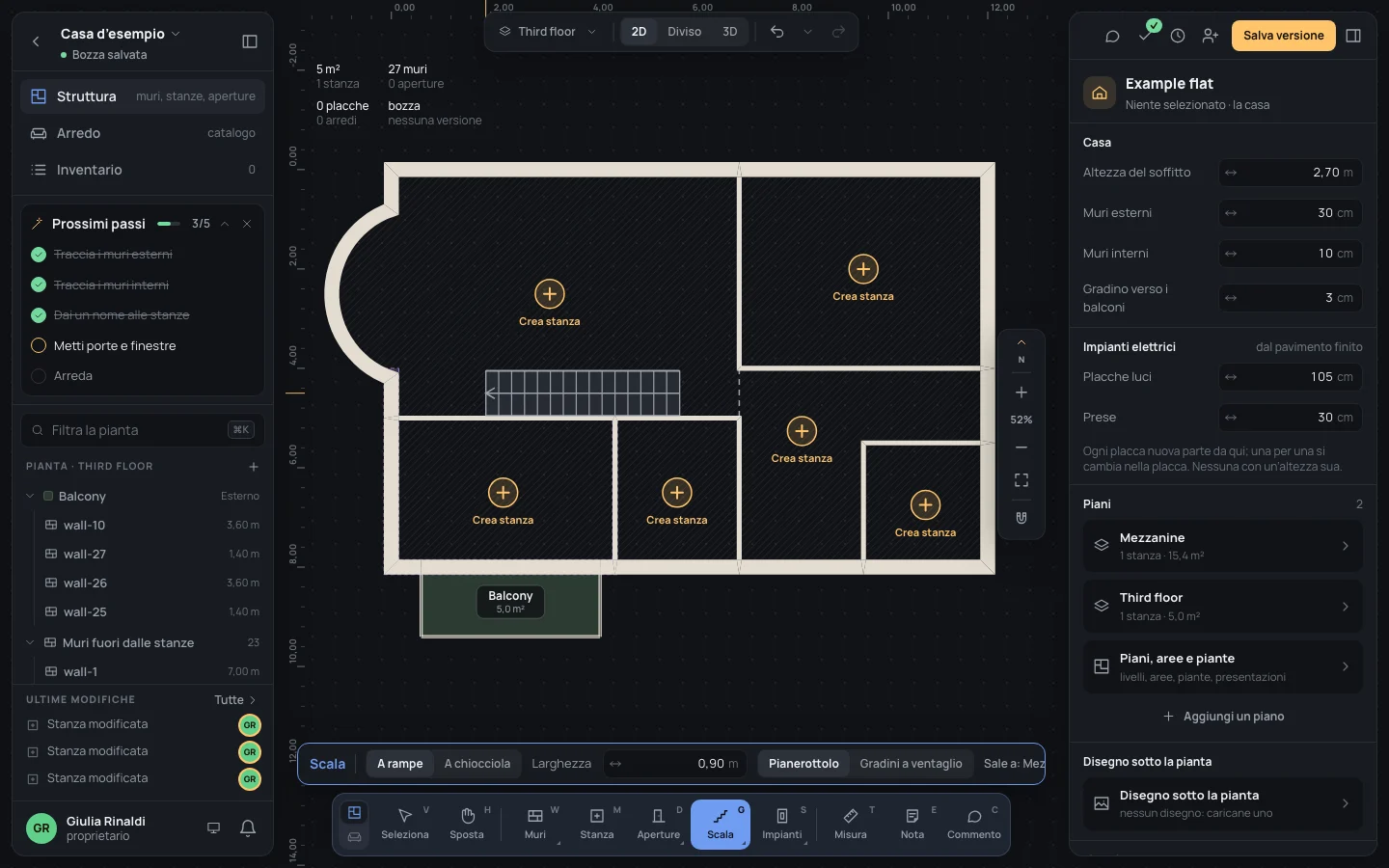Toggle the right inspector panel
The height and width of the screenshot is (868, 1389).
coord(1353,36)
